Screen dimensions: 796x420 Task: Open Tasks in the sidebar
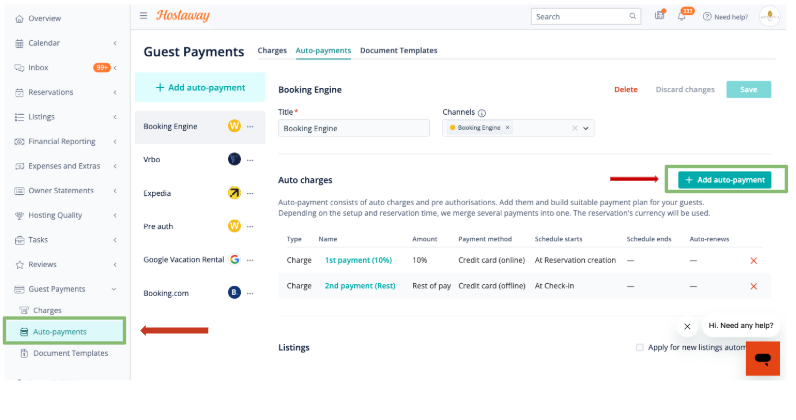tap(38, 240)
